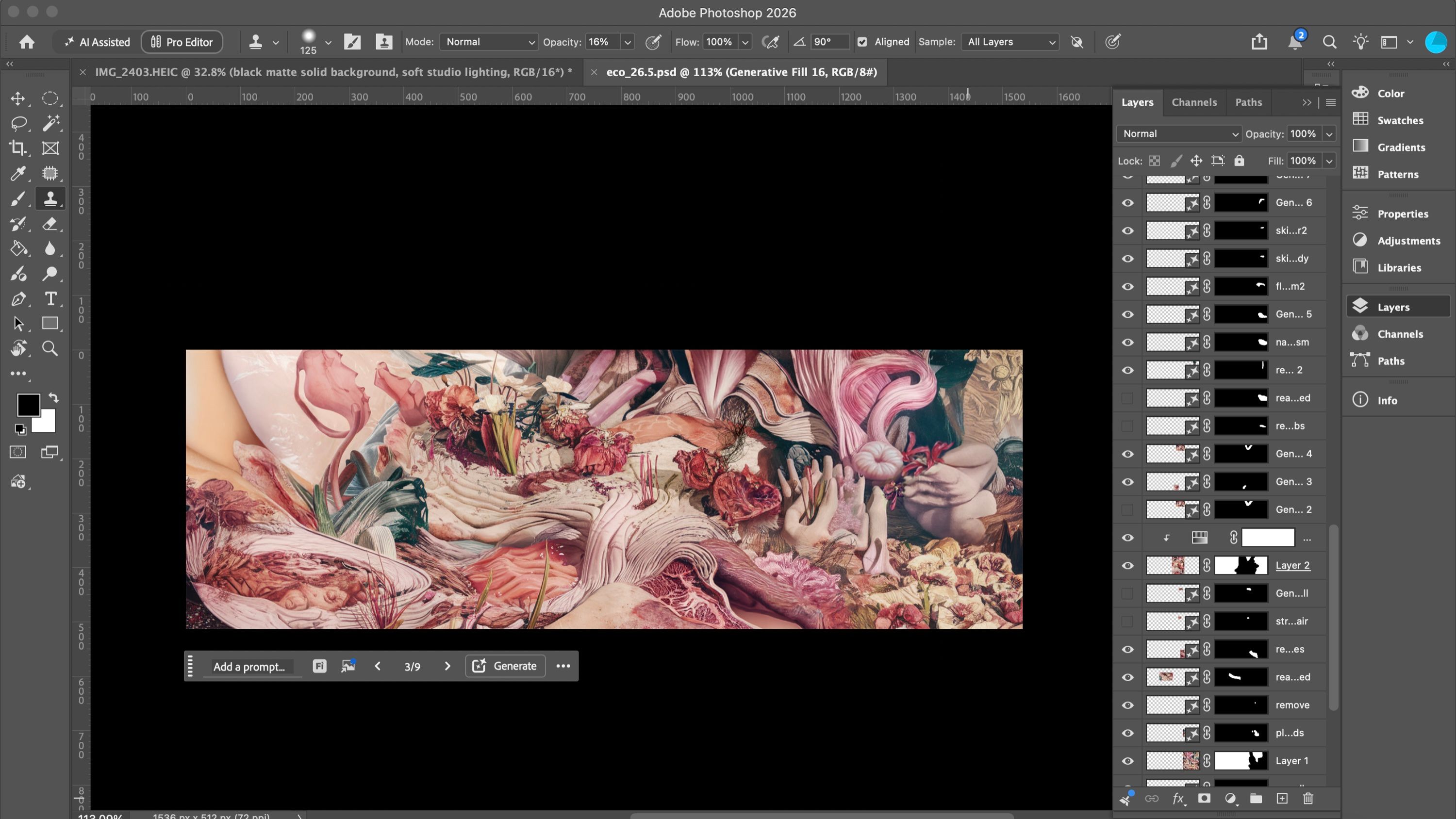Switch to the Channels tab
Image resolution: width=1456 pixels, height=819 pixels.
click(1194, 102)
